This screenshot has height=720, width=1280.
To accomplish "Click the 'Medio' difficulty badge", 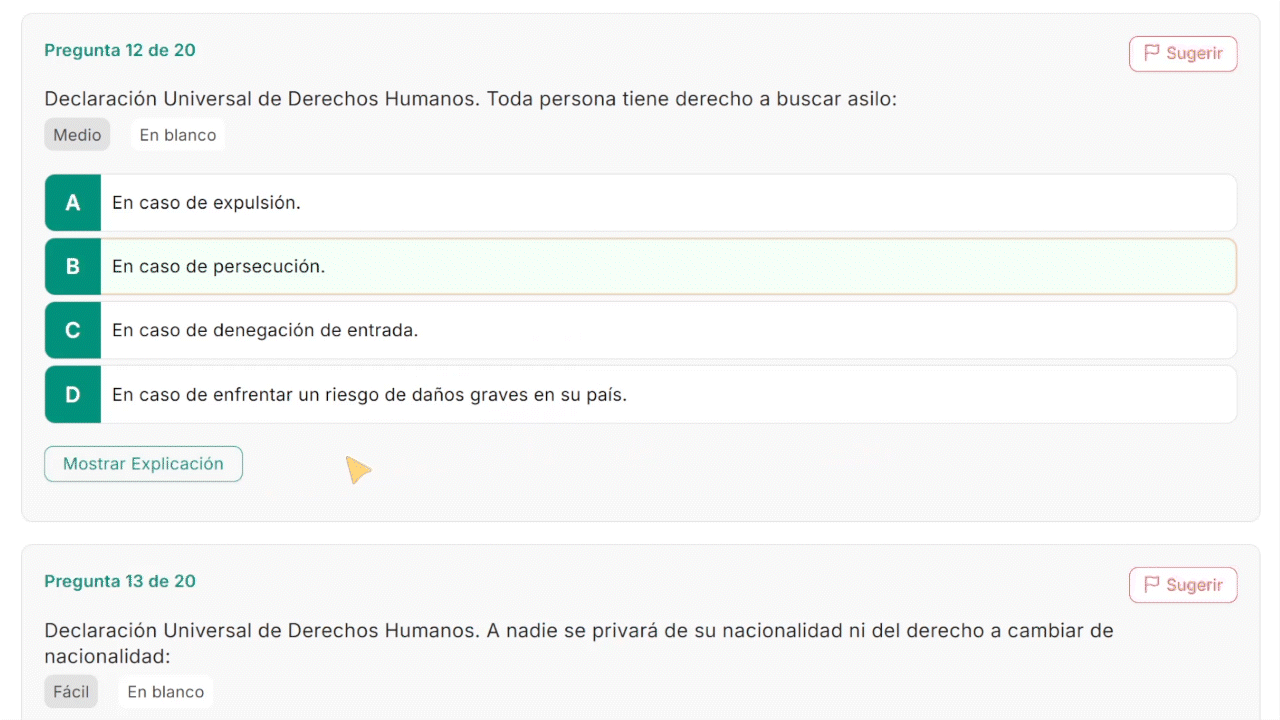I will (77, 135).
